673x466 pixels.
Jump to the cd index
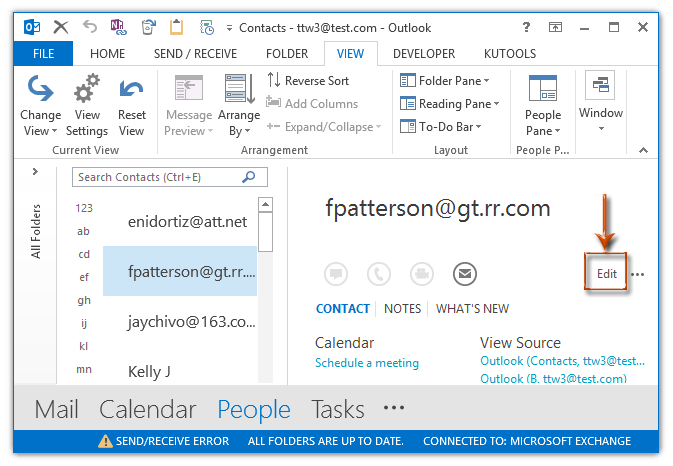pos(84,254)
